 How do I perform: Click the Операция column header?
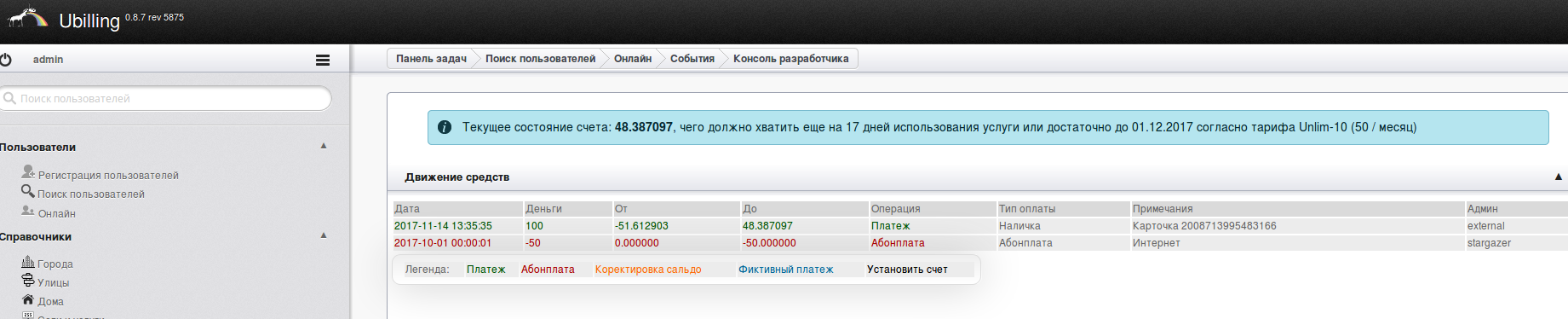click(x=933, y=209)
